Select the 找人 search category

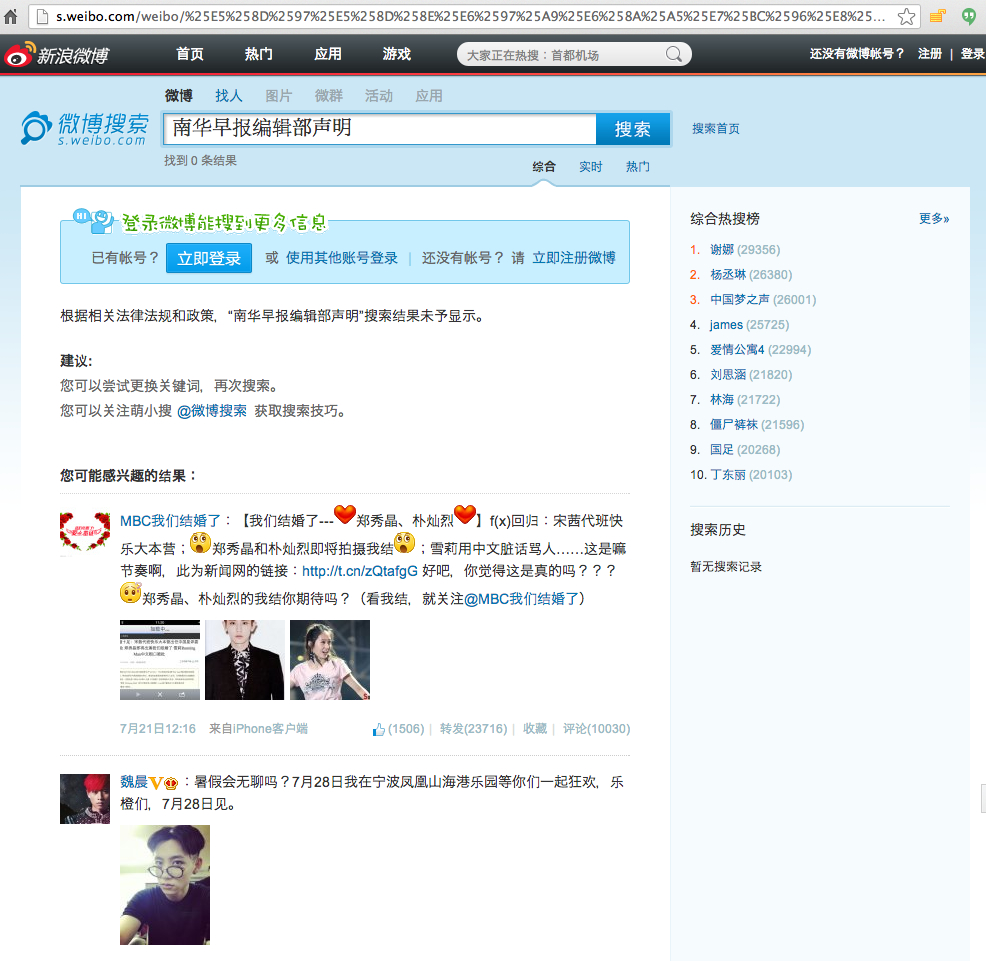tap(228, 96)
